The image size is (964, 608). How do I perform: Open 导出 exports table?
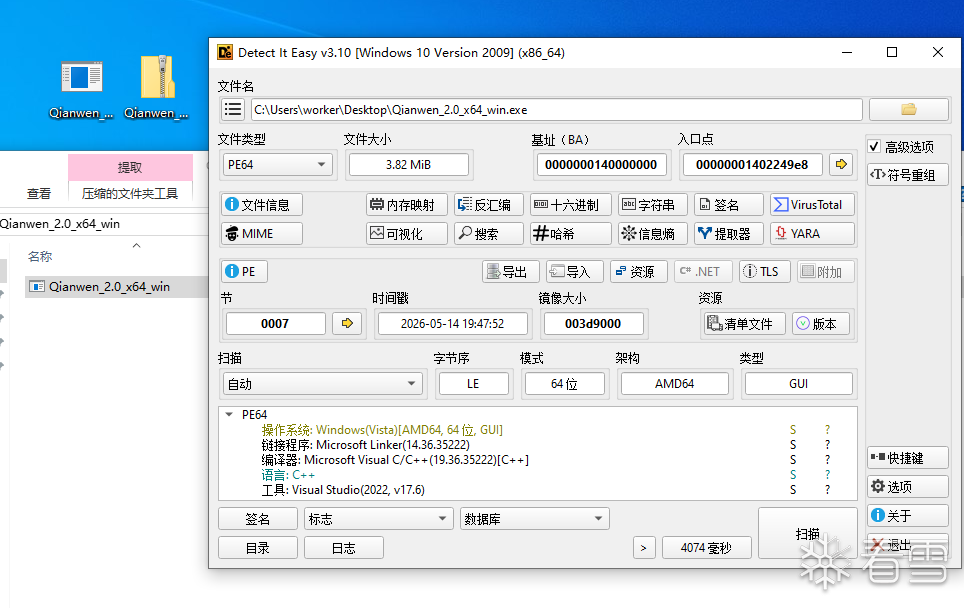(x=511, y=271)
